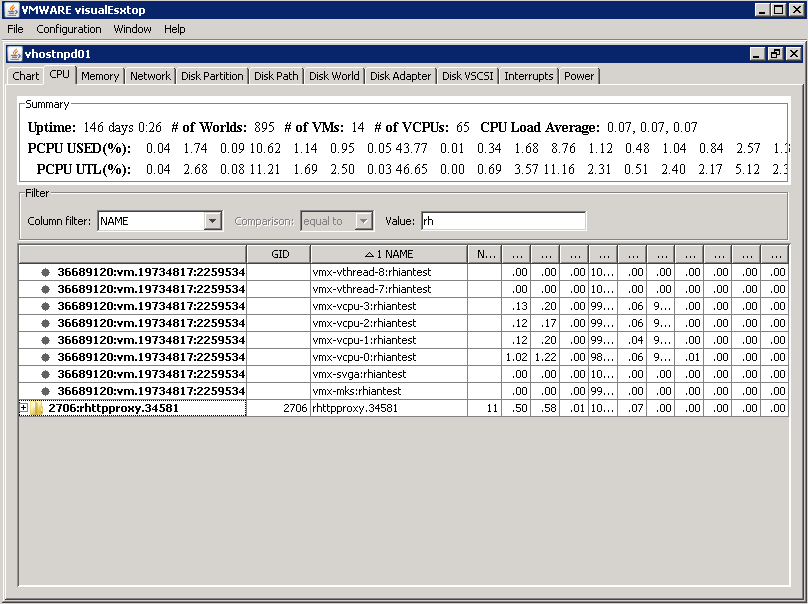Click the vmx-vcpu-3:rhiantest name cell

pos(389,306)
